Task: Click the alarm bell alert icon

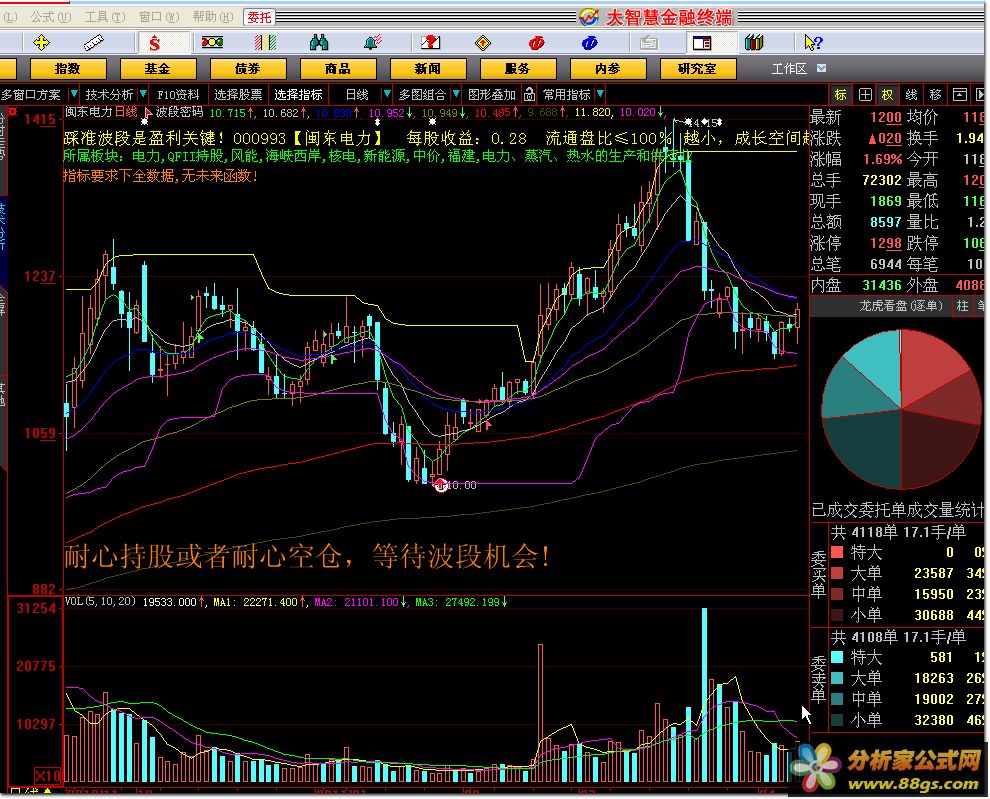Action: tap(373, 42)
